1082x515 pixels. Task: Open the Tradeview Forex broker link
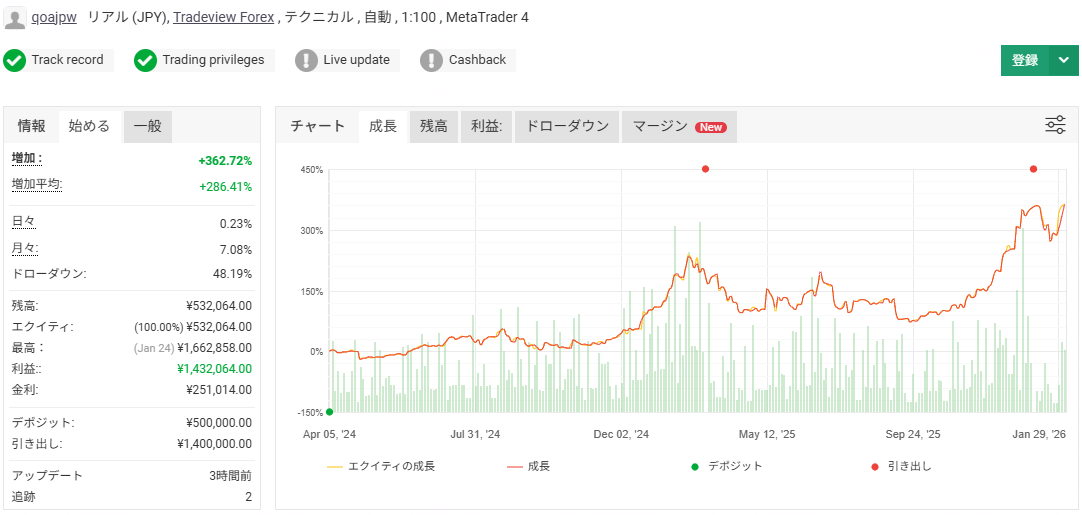tap(223, 17)
